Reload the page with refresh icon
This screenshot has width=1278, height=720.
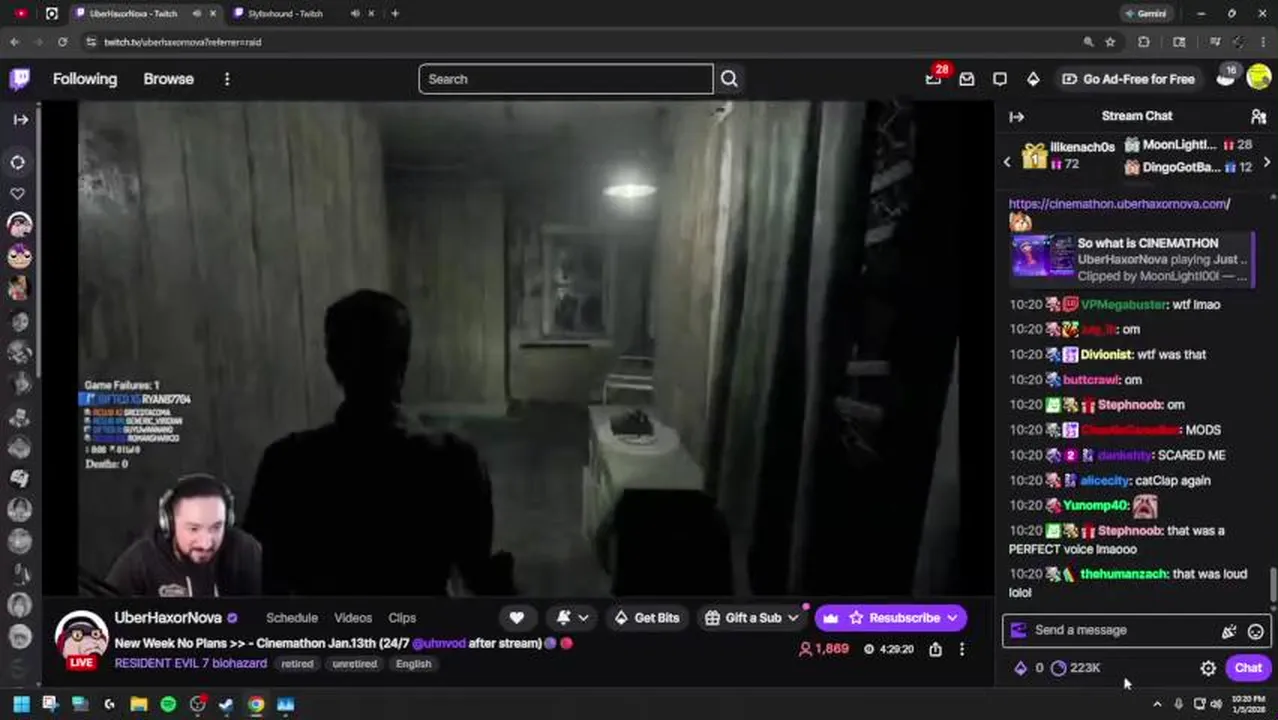(x=62, y=42)
